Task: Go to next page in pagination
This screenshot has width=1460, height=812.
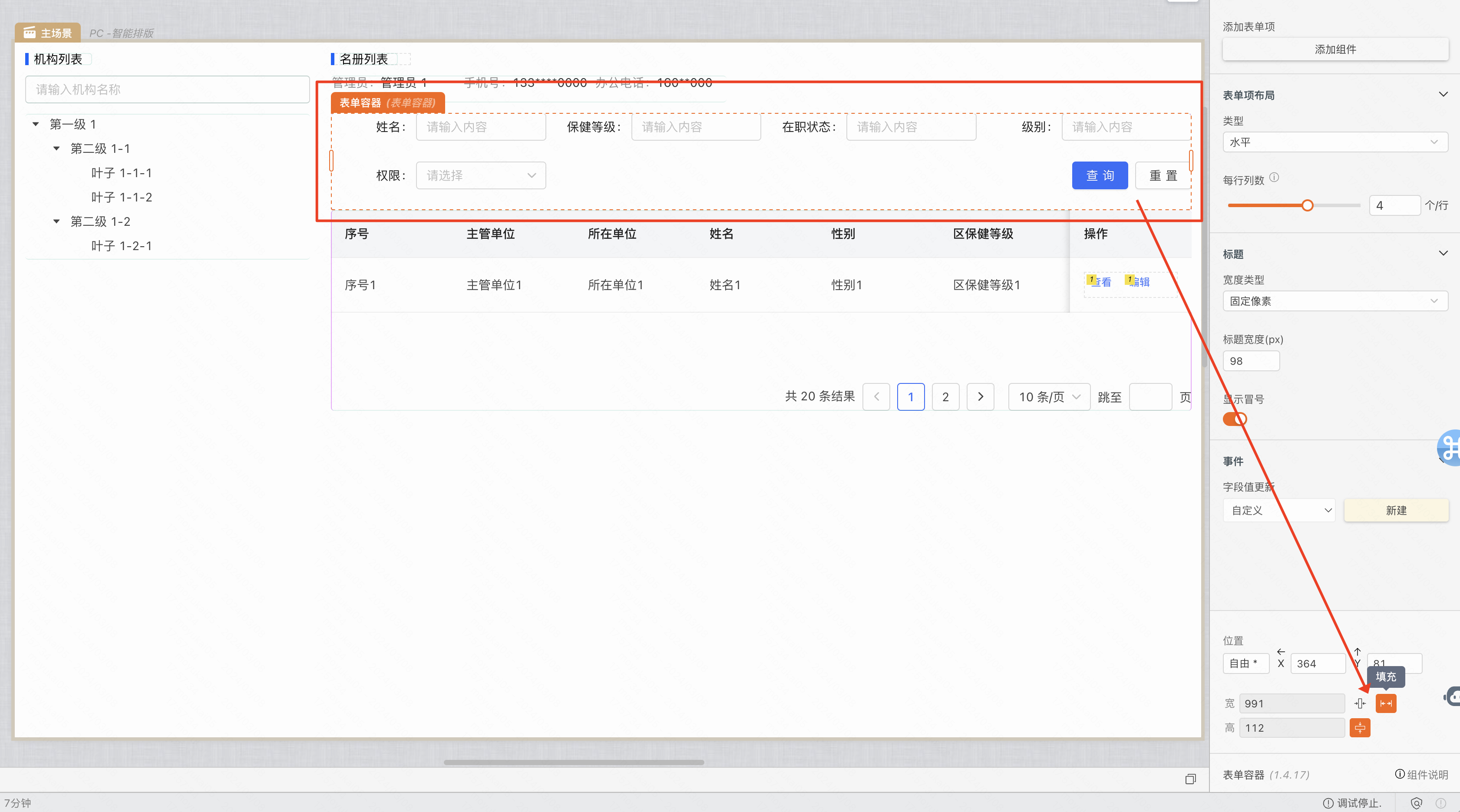Action: (x=981, y=396)
